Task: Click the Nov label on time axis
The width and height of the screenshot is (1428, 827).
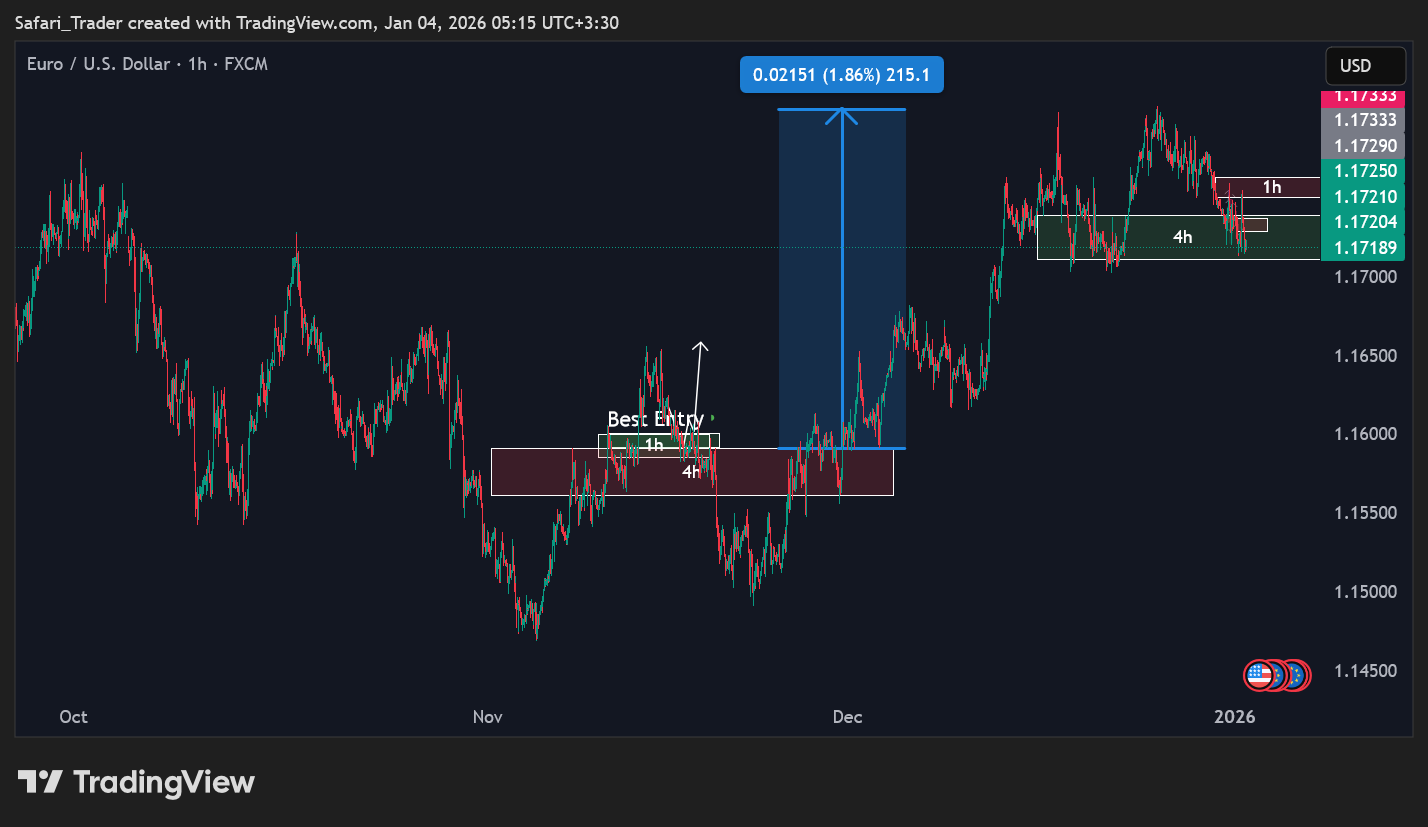Action: point(487,716)
